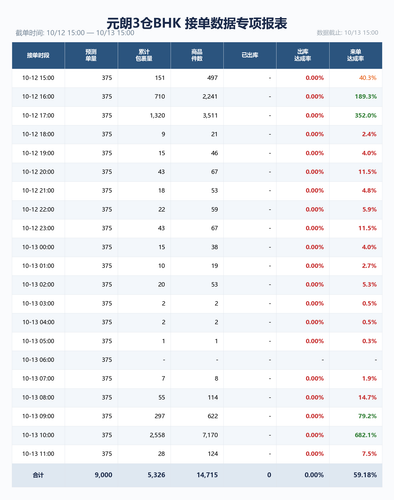Click the item count 2,241
The height and width of the screenshot is (500, 394).
coord(210,97)
